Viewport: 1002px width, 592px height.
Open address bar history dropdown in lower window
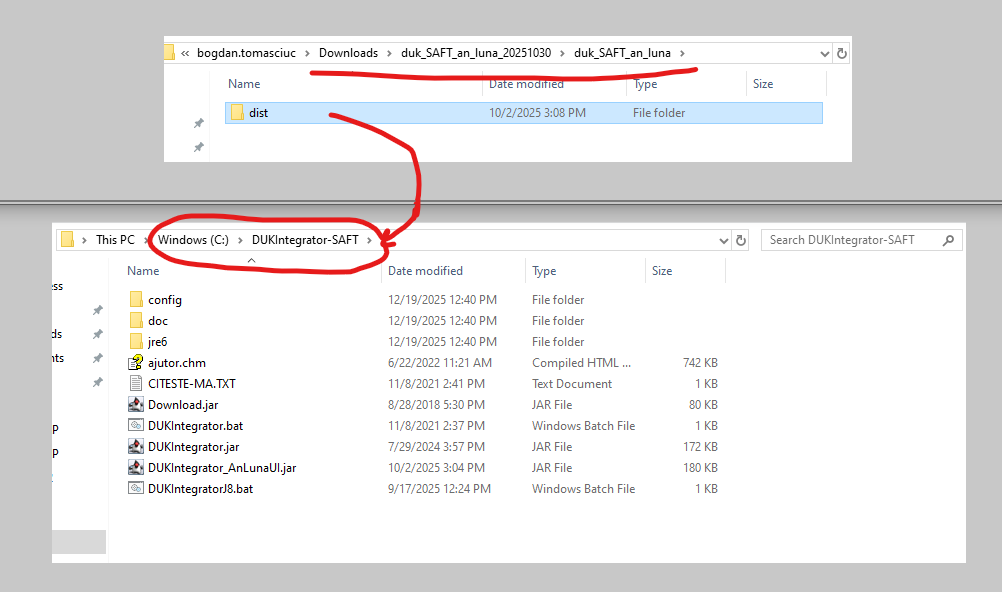coord(724,240)
